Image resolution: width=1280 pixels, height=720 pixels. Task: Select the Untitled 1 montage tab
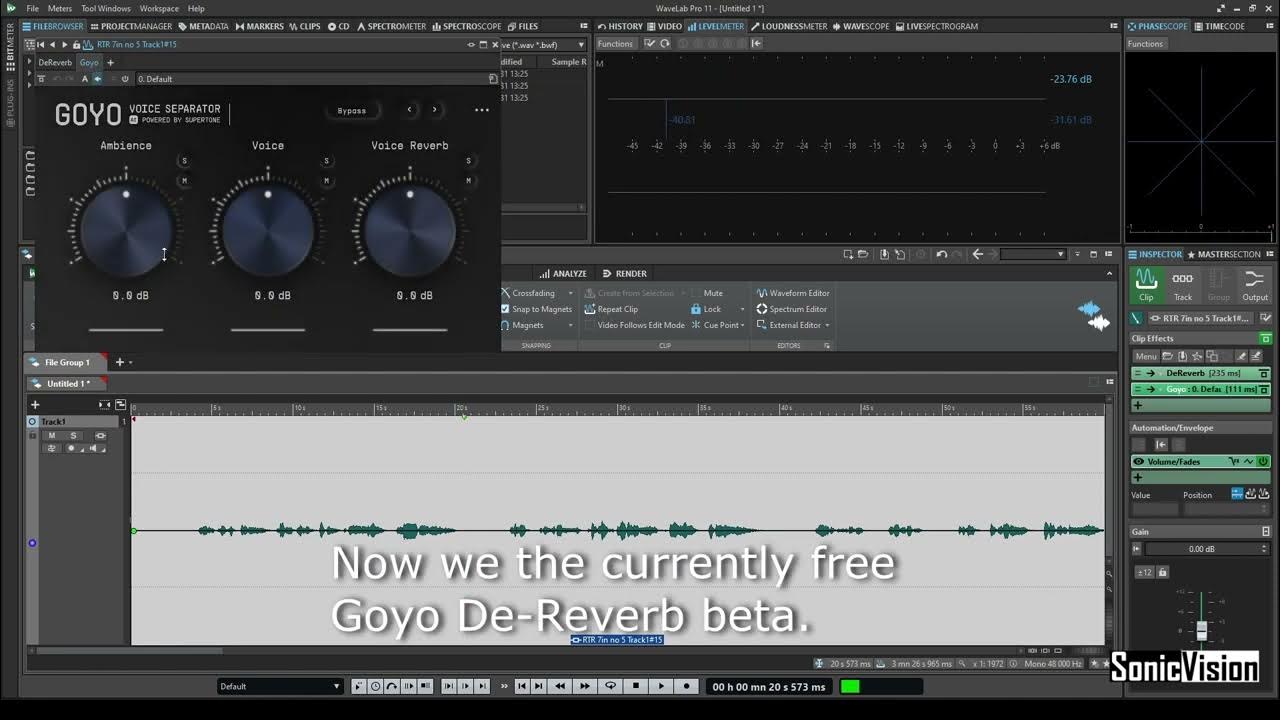pos(67,384)
